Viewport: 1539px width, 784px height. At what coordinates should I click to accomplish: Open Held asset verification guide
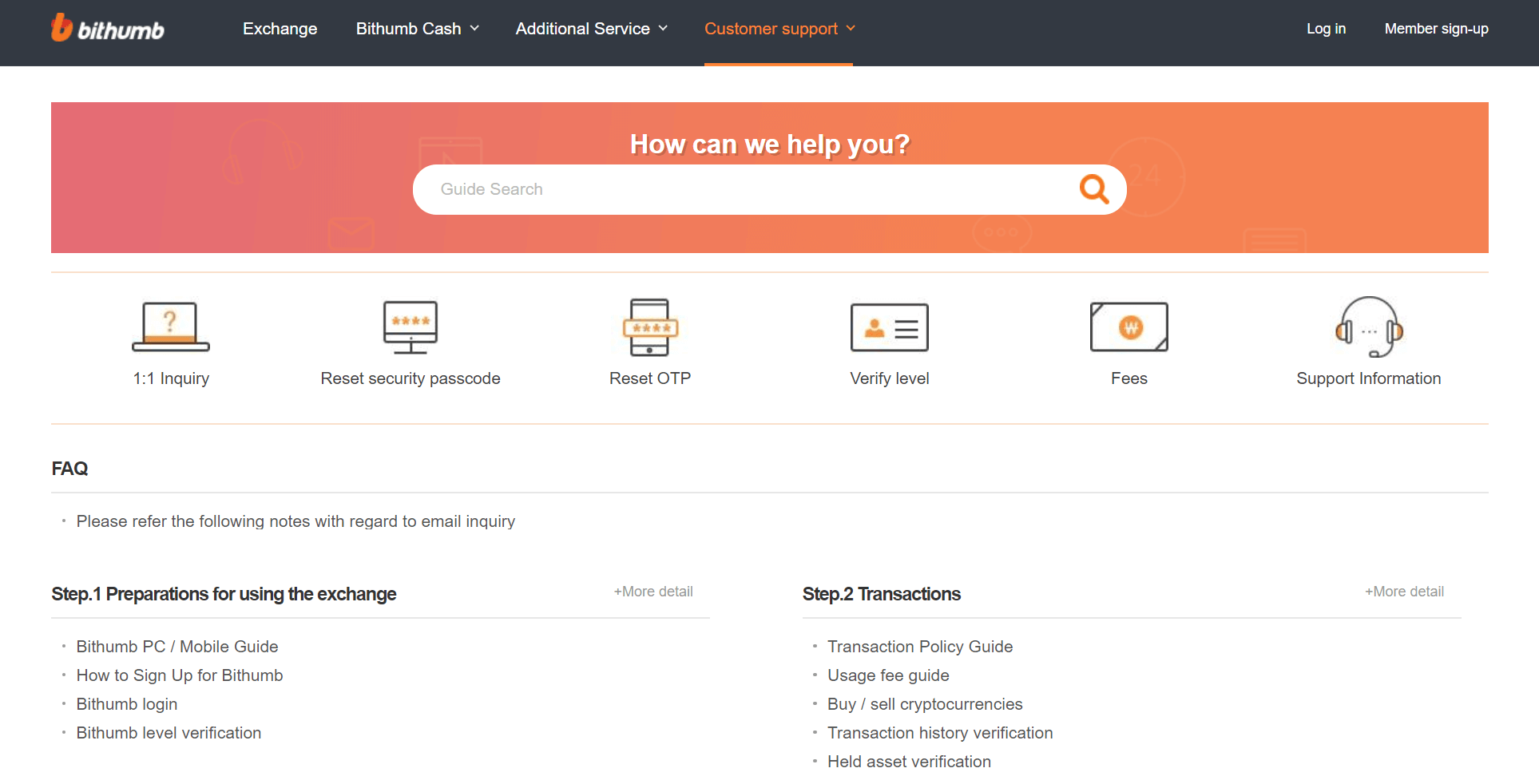(x=909, y=762)
